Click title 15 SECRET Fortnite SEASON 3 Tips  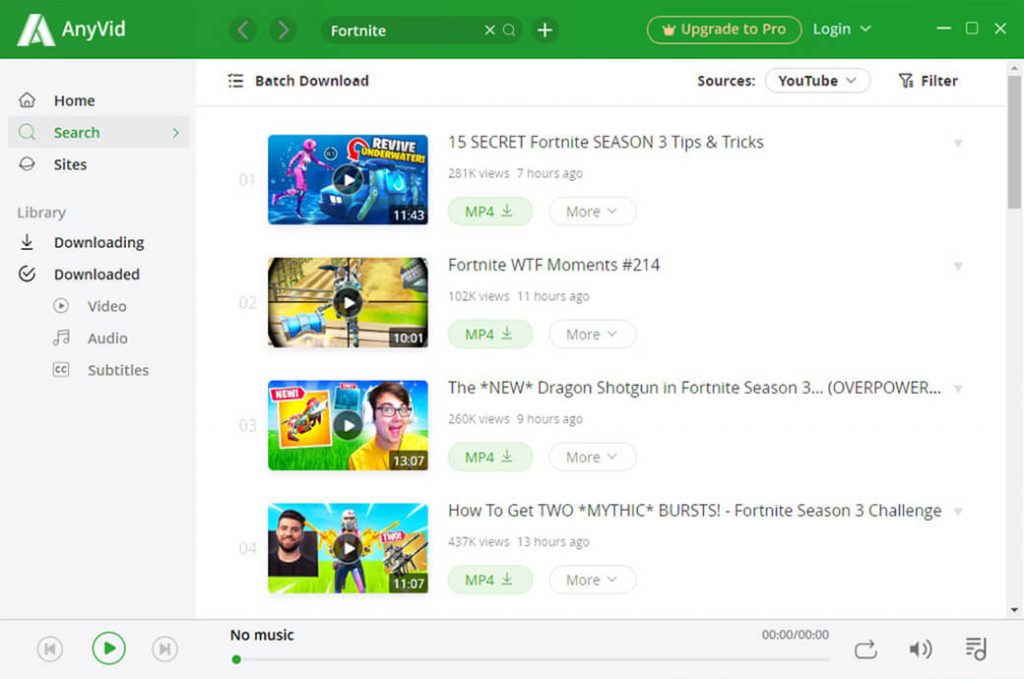pos(605,142)
